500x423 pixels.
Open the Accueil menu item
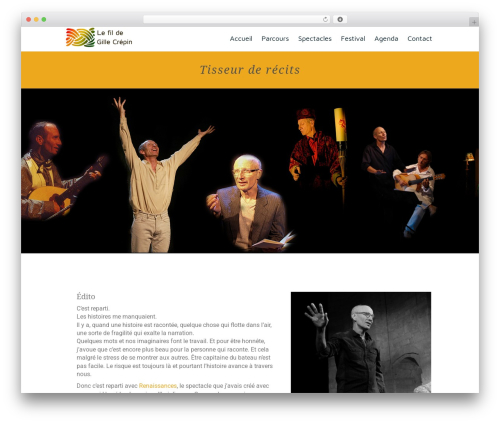pos(241,39)
